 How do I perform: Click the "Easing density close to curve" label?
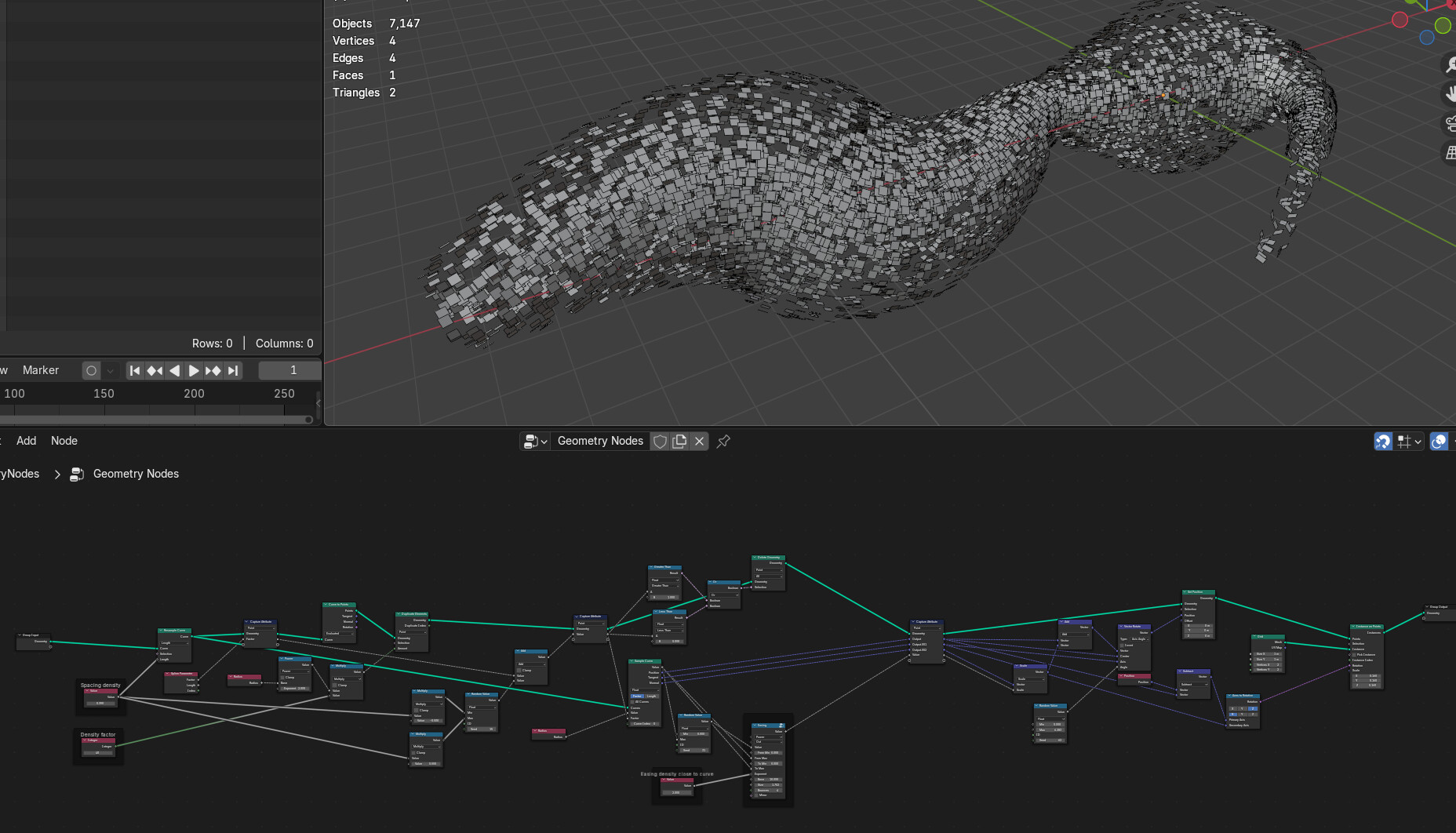pos(677,774)
